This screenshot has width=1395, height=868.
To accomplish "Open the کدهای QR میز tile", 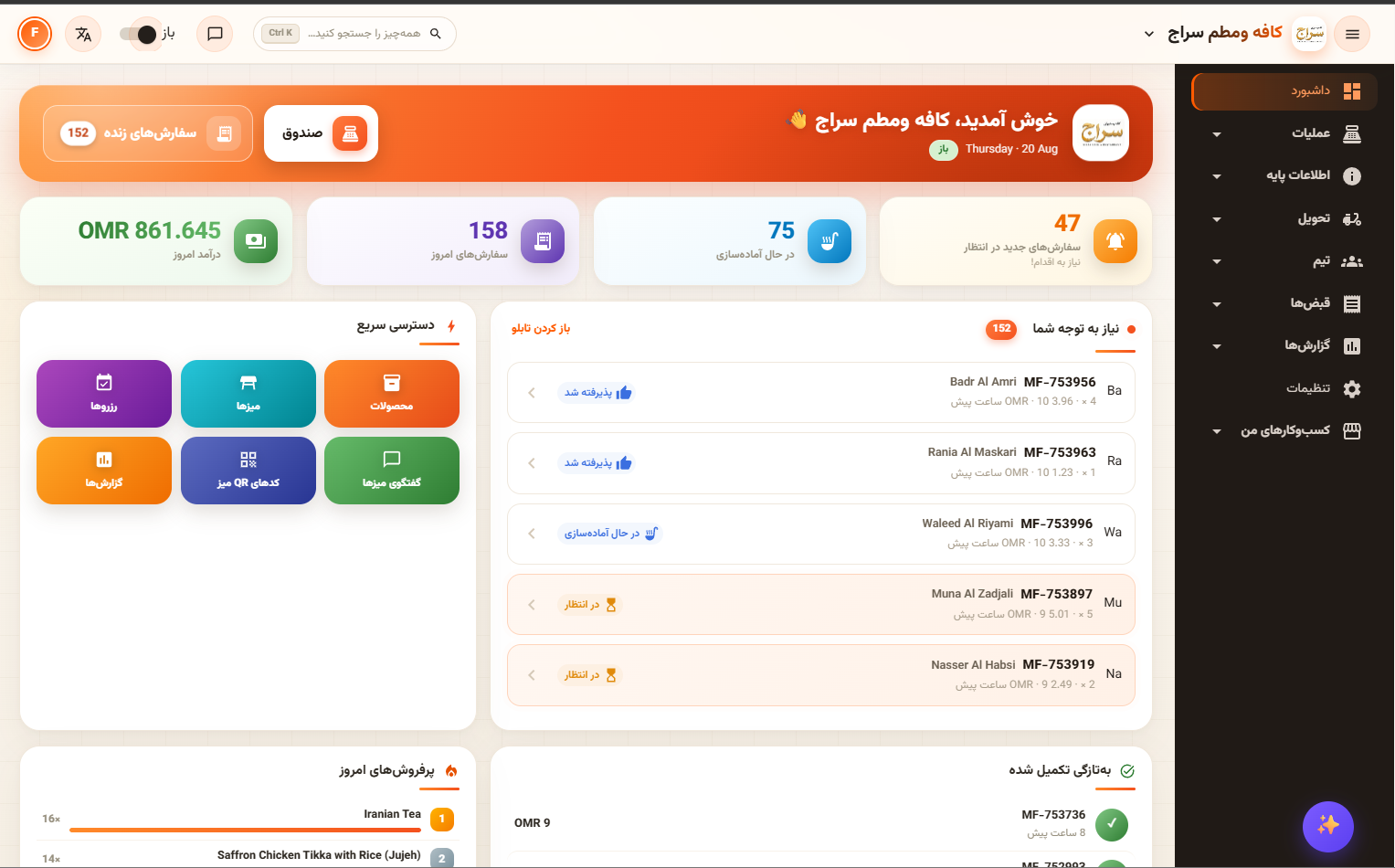I will (248, 471).
